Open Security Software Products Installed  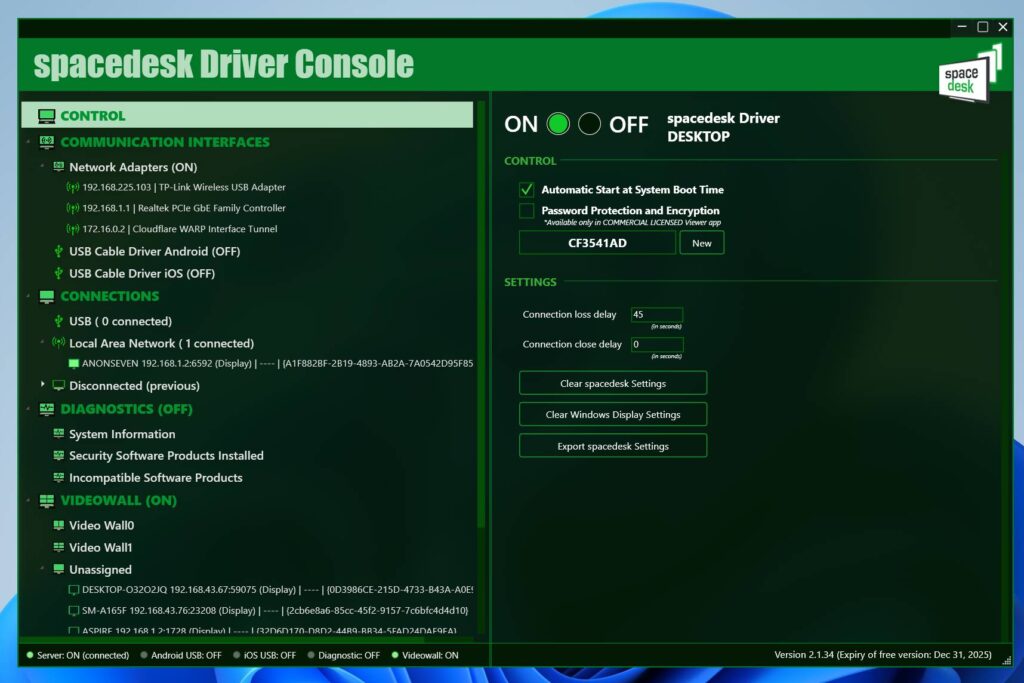(x=167, y=456)
